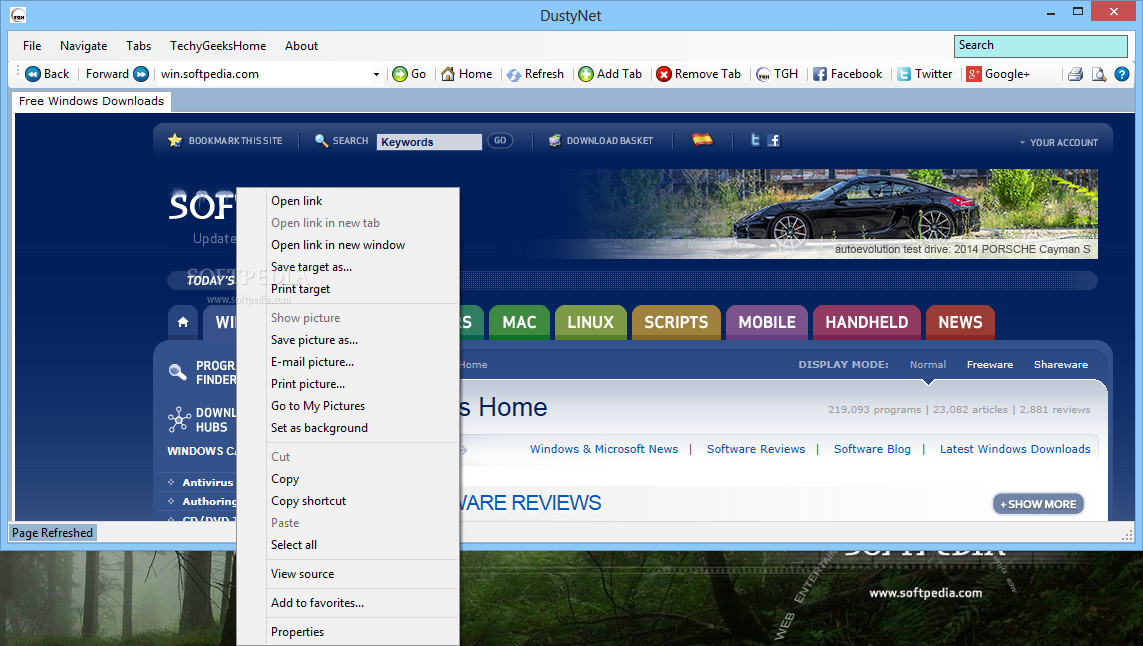This screenshot has height=646, width=1143.
Task: Click the Forward arrow icon
Action: pyautogui.click(x=141, y=74)
